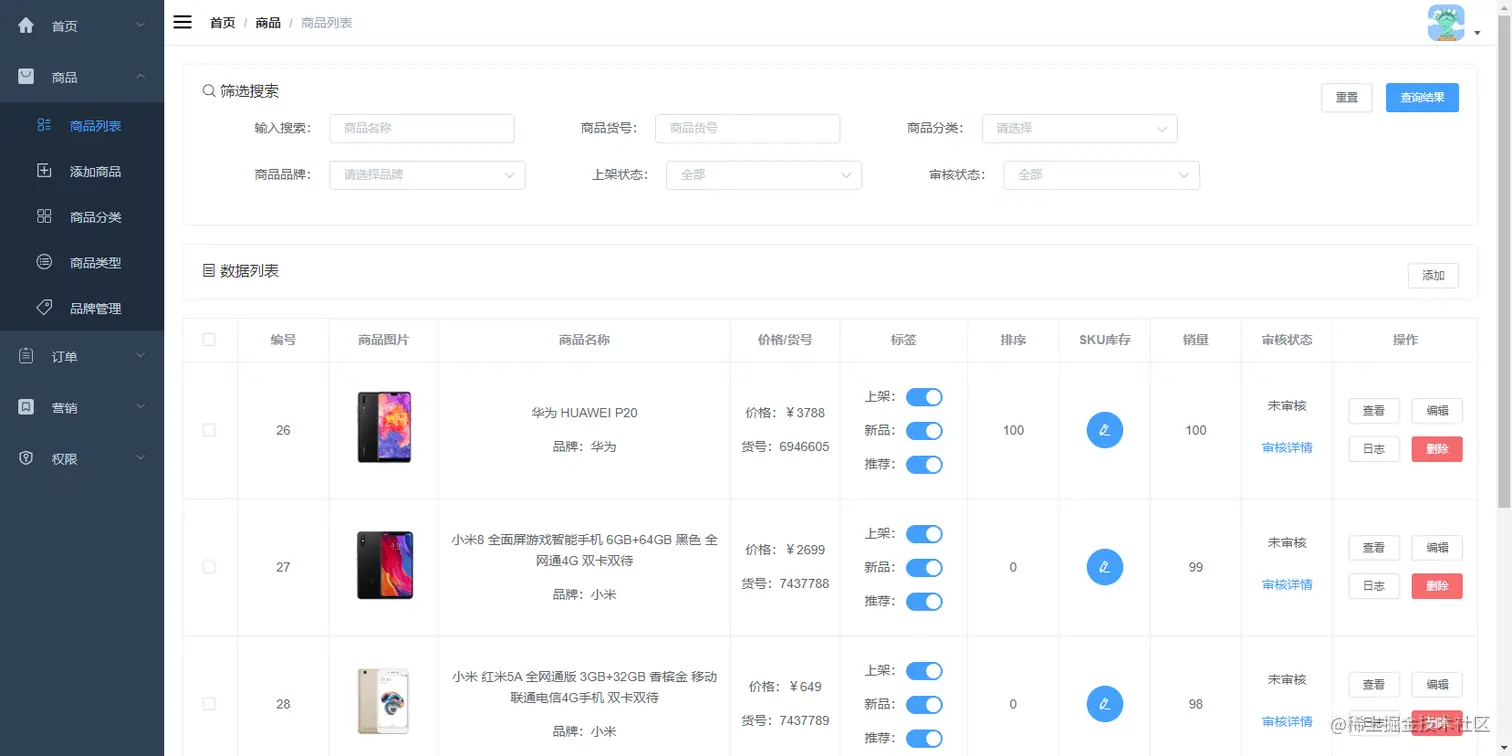Check the row checkbox for product 27
Screen dimensions: 1512x756
pos(209,567)
